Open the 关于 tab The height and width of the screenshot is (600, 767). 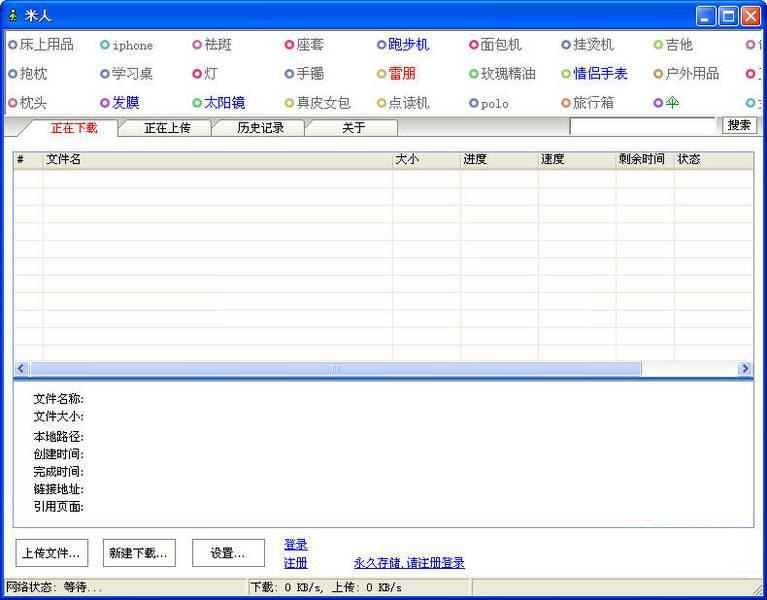tap(353, 128)
